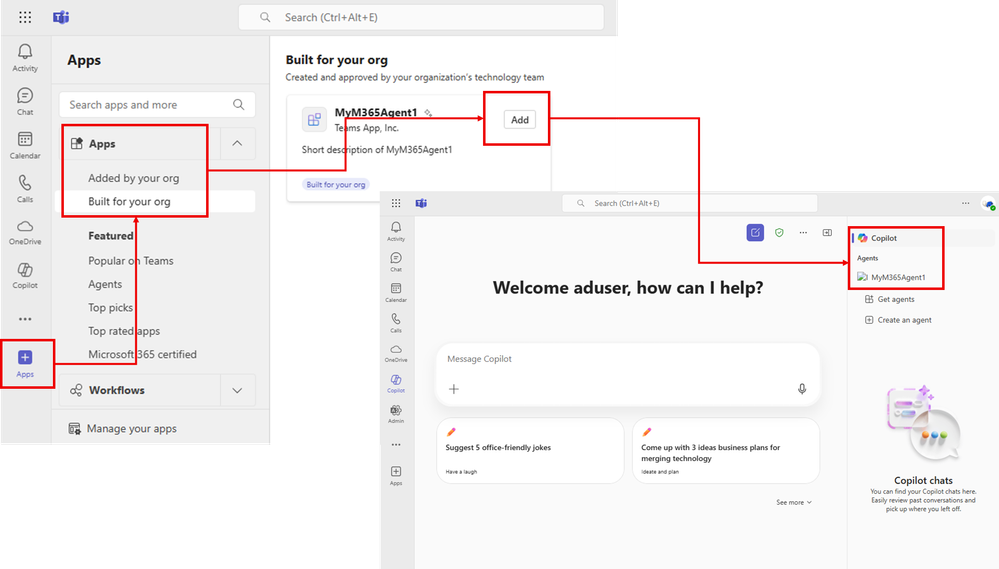Select Added by your org
999x569 pixels.
133,178
